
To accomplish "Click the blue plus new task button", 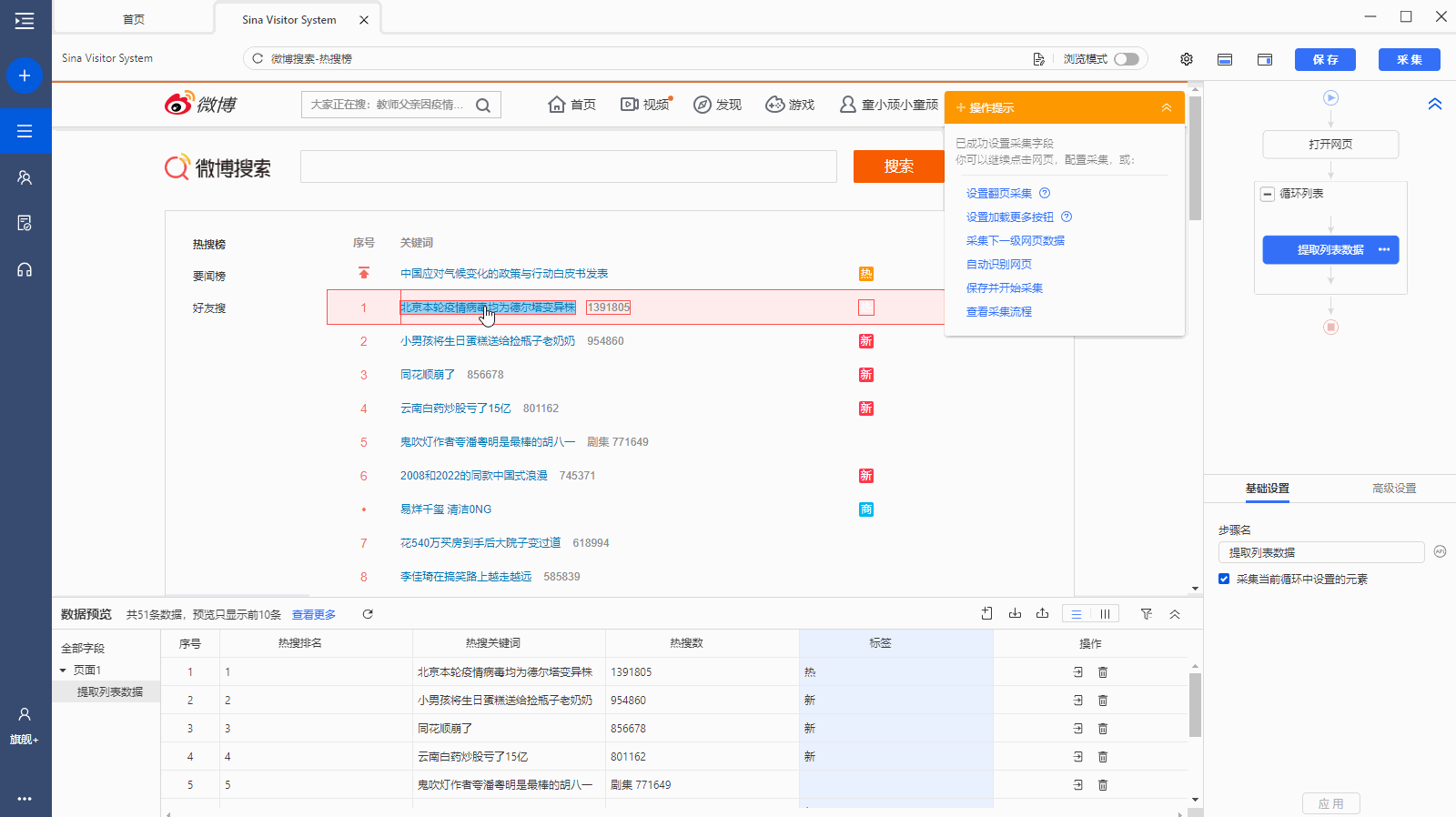I will 25,76.
